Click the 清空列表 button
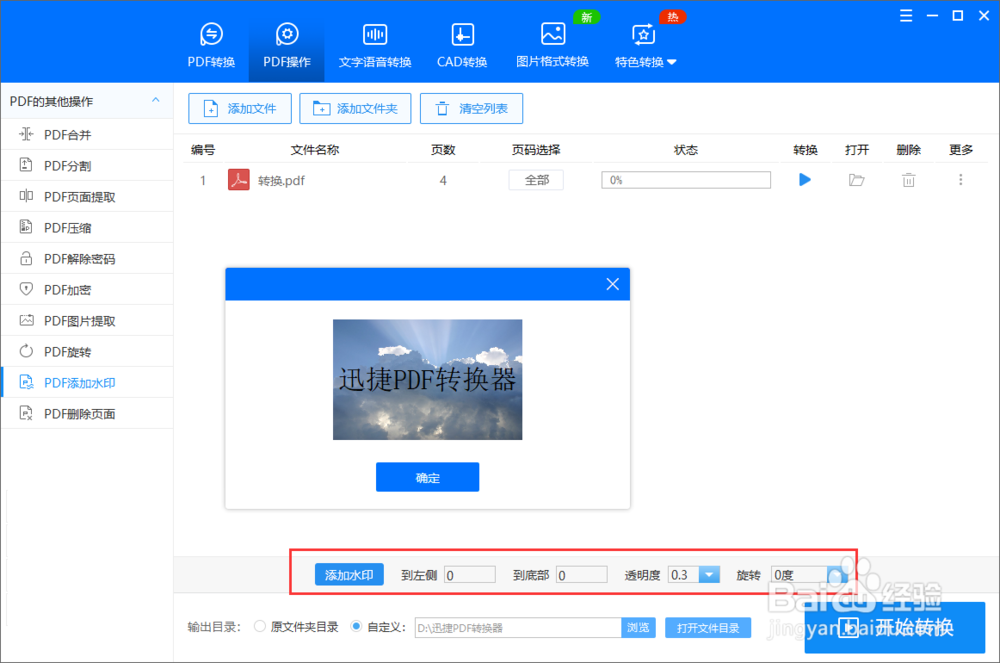The height and width of the screenshot is (663, 1000). [x=471, y=108]
